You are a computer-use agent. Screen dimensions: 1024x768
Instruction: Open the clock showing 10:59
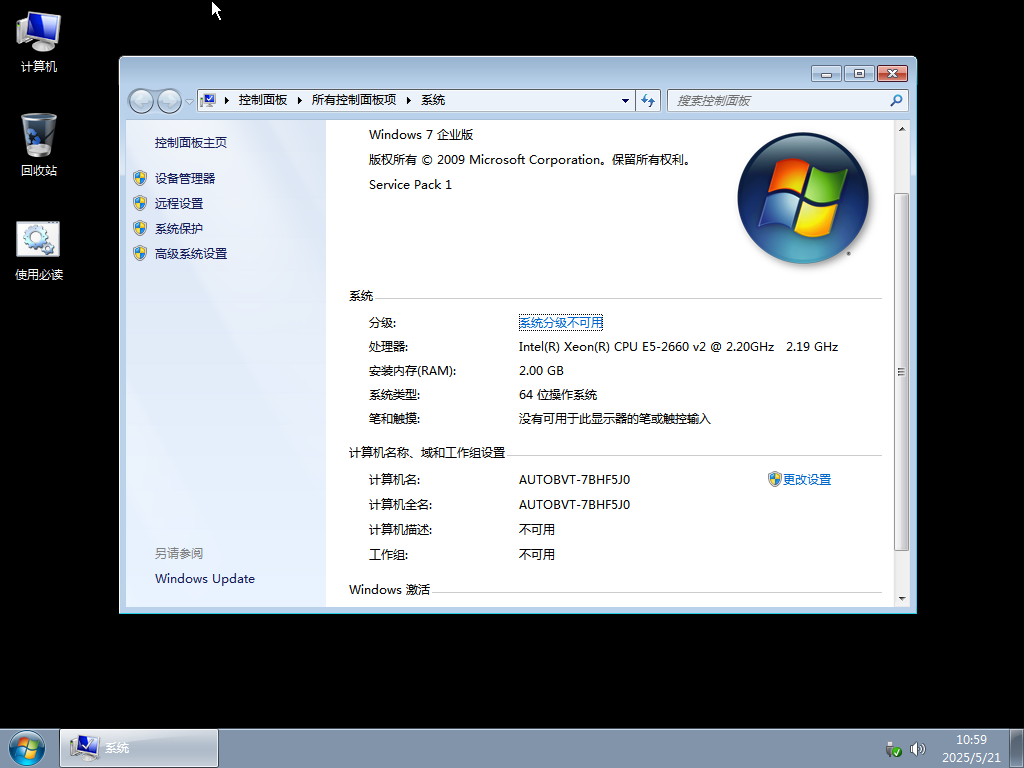[971, 748]
